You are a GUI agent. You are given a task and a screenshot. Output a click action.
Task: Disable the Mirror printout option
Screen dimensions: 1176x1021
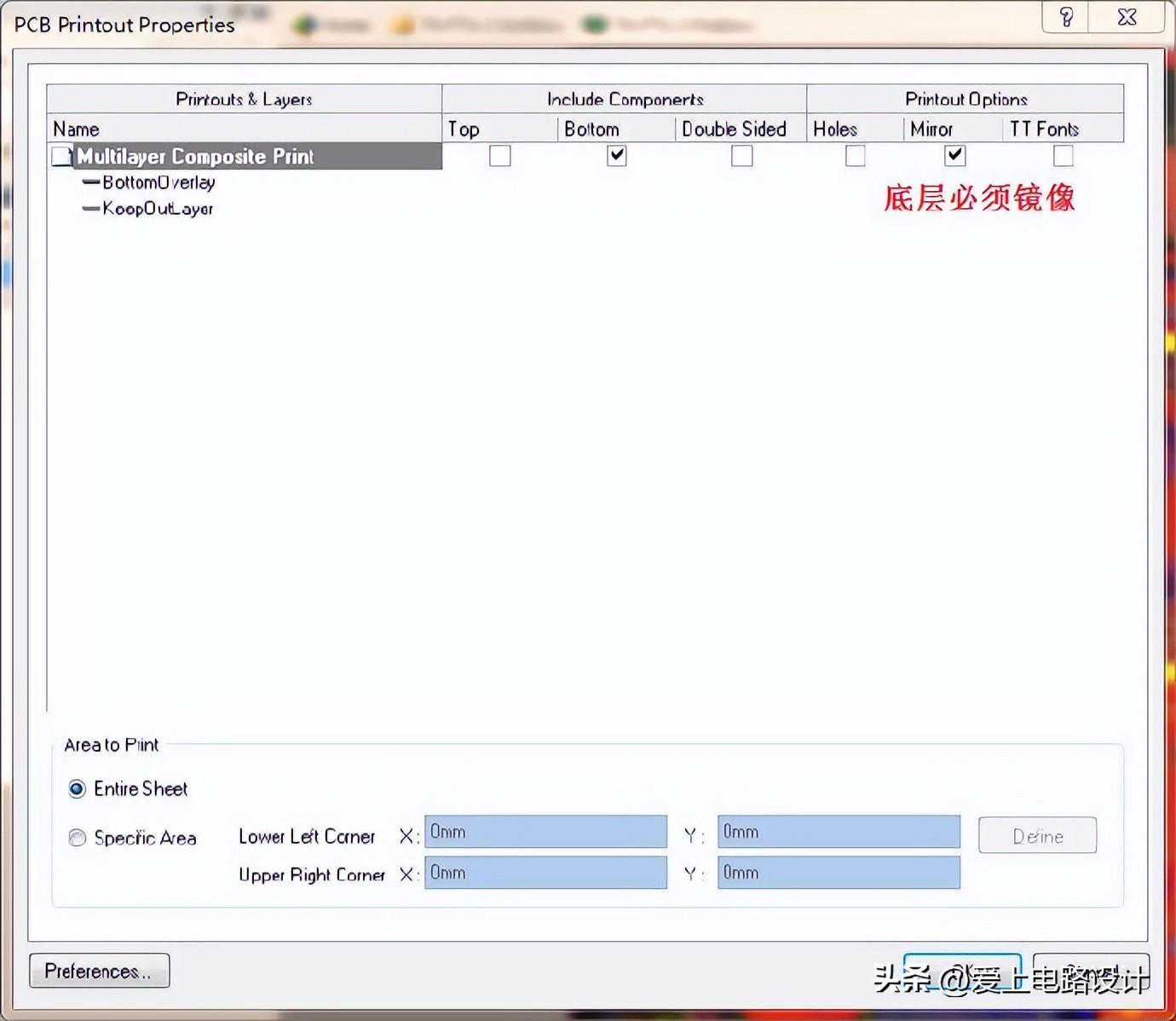954,156
